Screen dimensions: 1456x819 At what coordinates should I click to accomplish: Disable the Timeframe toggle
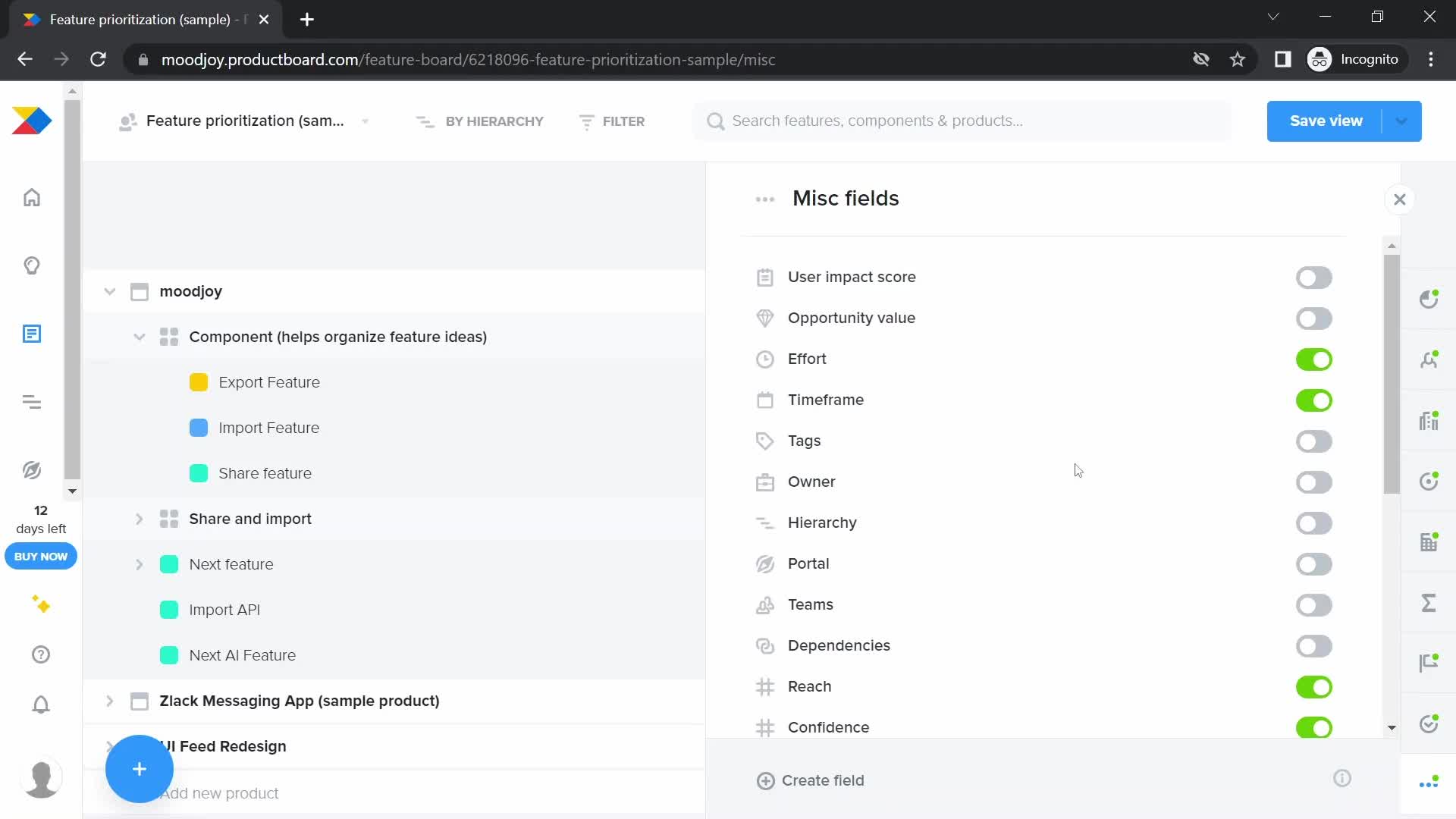(1313, 400)
